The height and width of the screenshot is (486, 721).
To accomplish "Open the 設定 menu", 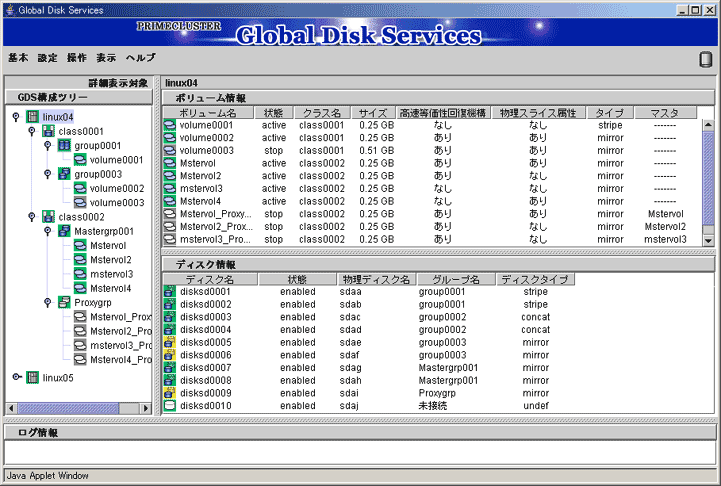I will pyautogui.click(x=48, y=57).
